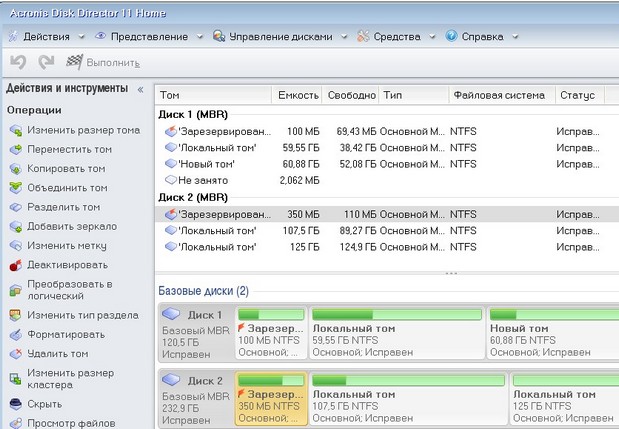Sort by the Том column header

[213, 95]
